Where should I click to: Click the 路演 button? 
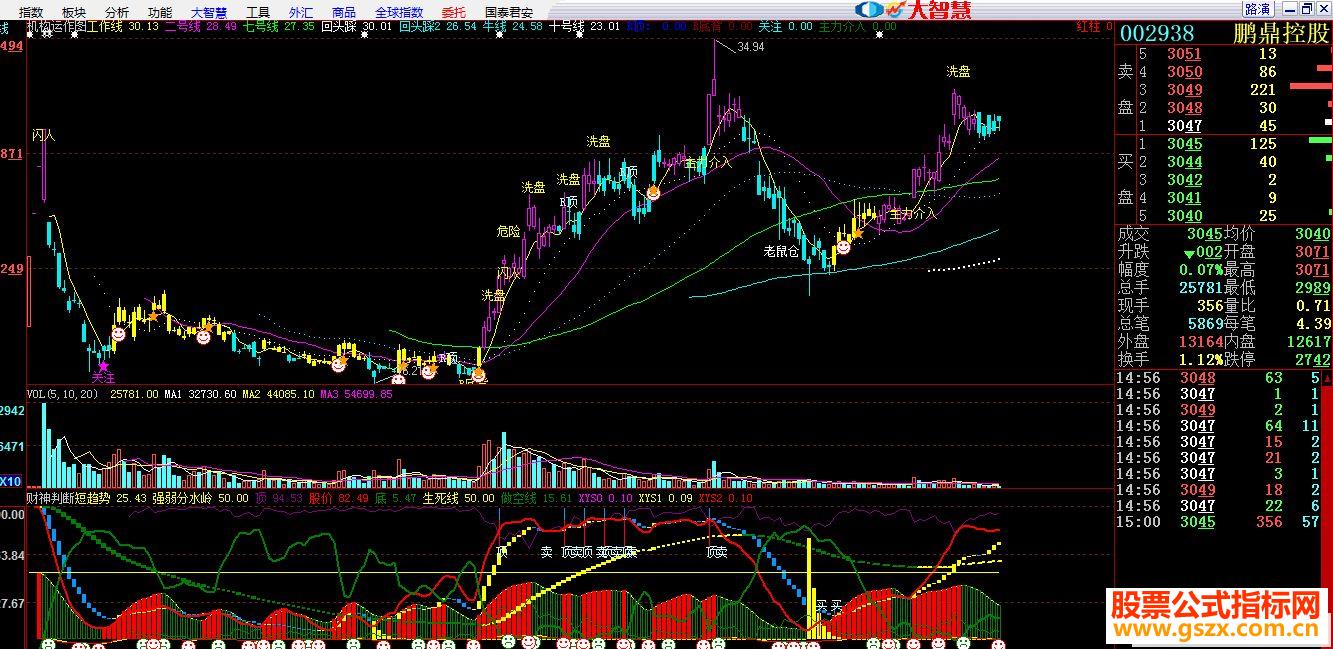point(1258,10)
